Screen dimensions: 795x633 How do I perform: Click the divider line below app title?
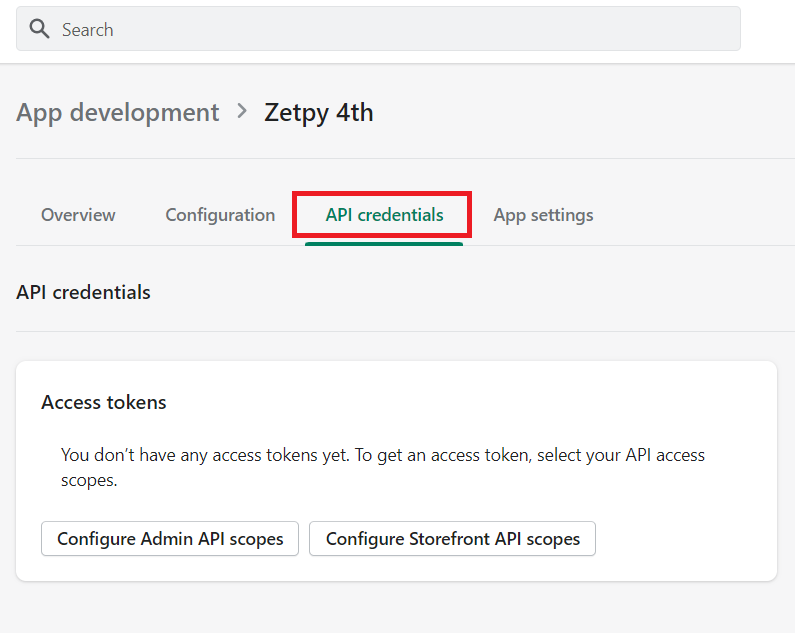coord(400,158)
